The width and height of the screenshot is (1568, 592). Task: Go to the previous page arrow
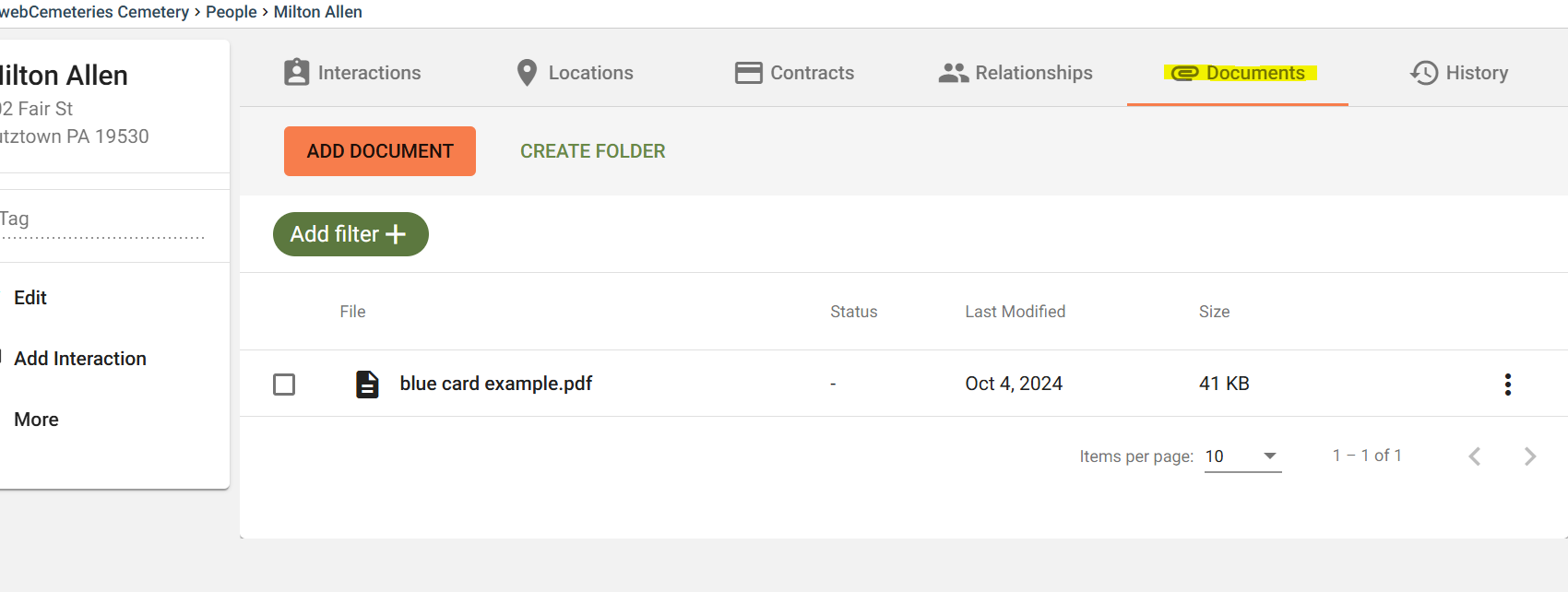click(x=1475, y=456)
